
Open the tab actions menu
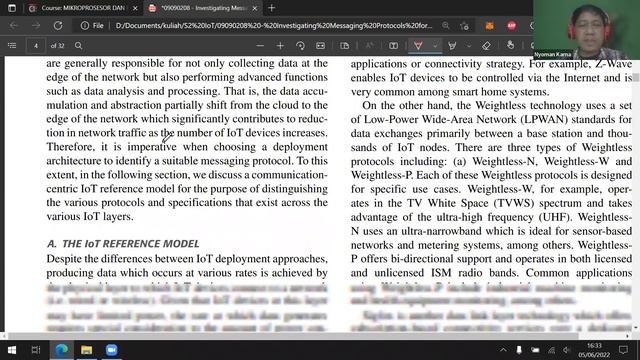pos(12,8)
